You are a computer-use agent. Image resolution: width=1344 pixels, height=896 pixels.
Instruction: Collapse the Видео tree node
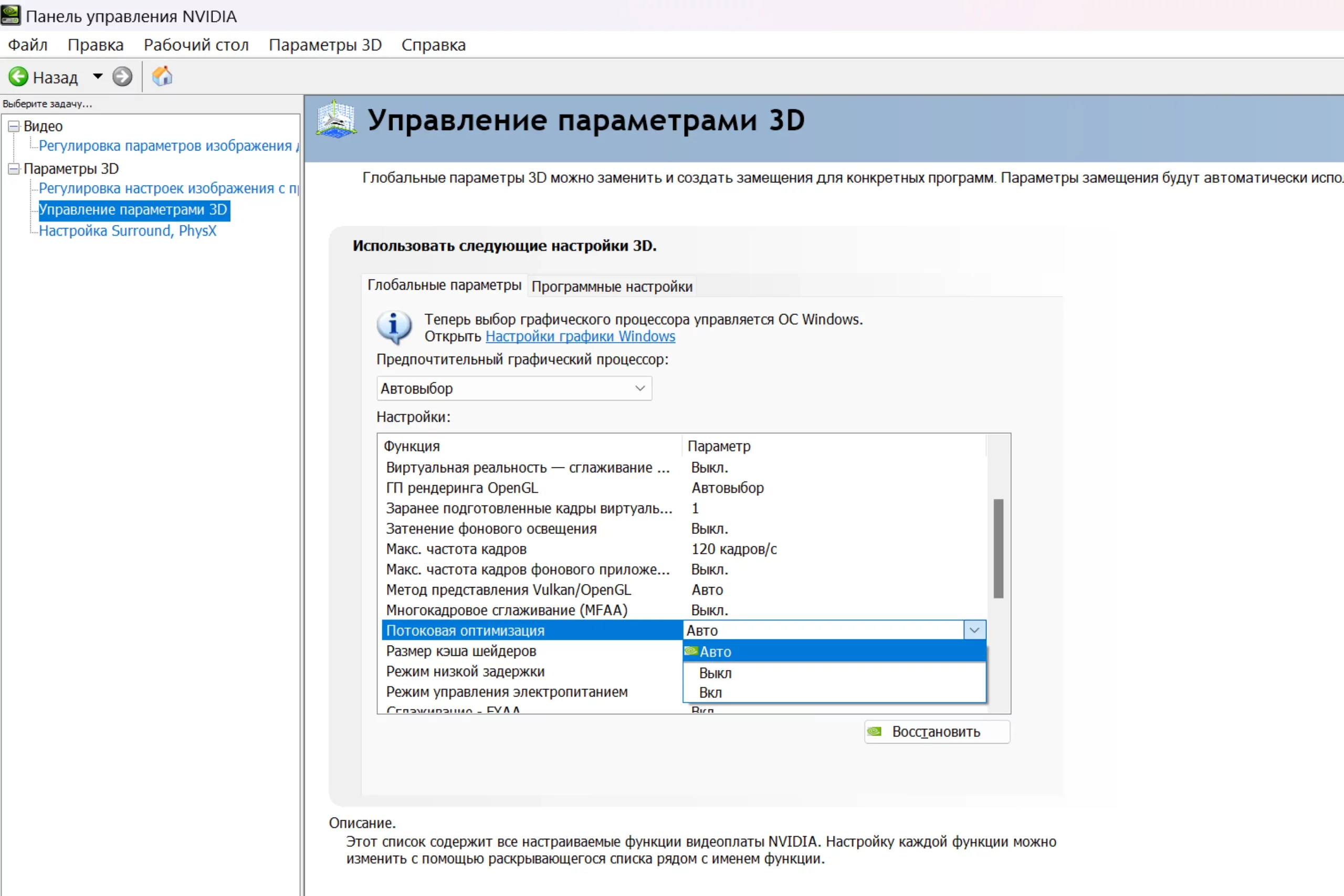pos(14,127)
